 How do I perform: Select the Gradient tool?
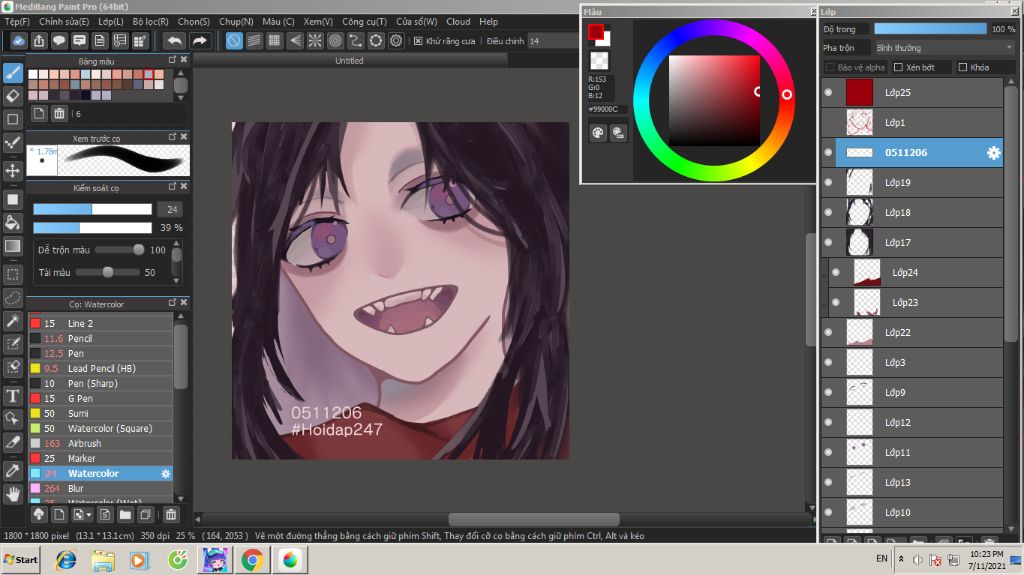click(12, 246)
